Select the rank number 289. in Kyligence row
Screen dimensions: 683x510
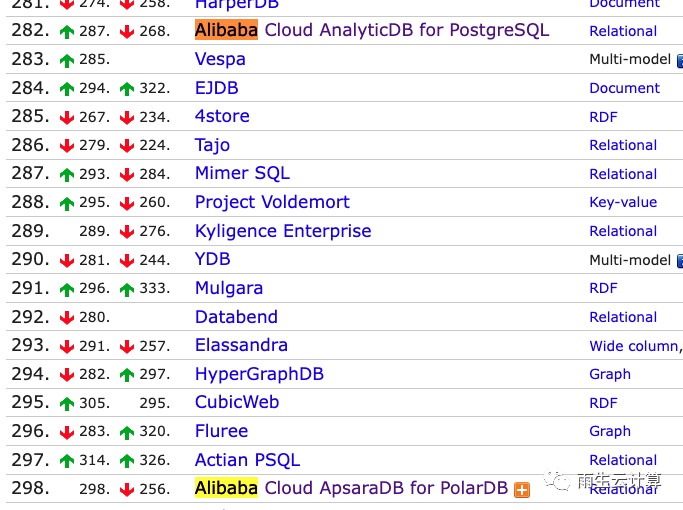click(30, 231)
